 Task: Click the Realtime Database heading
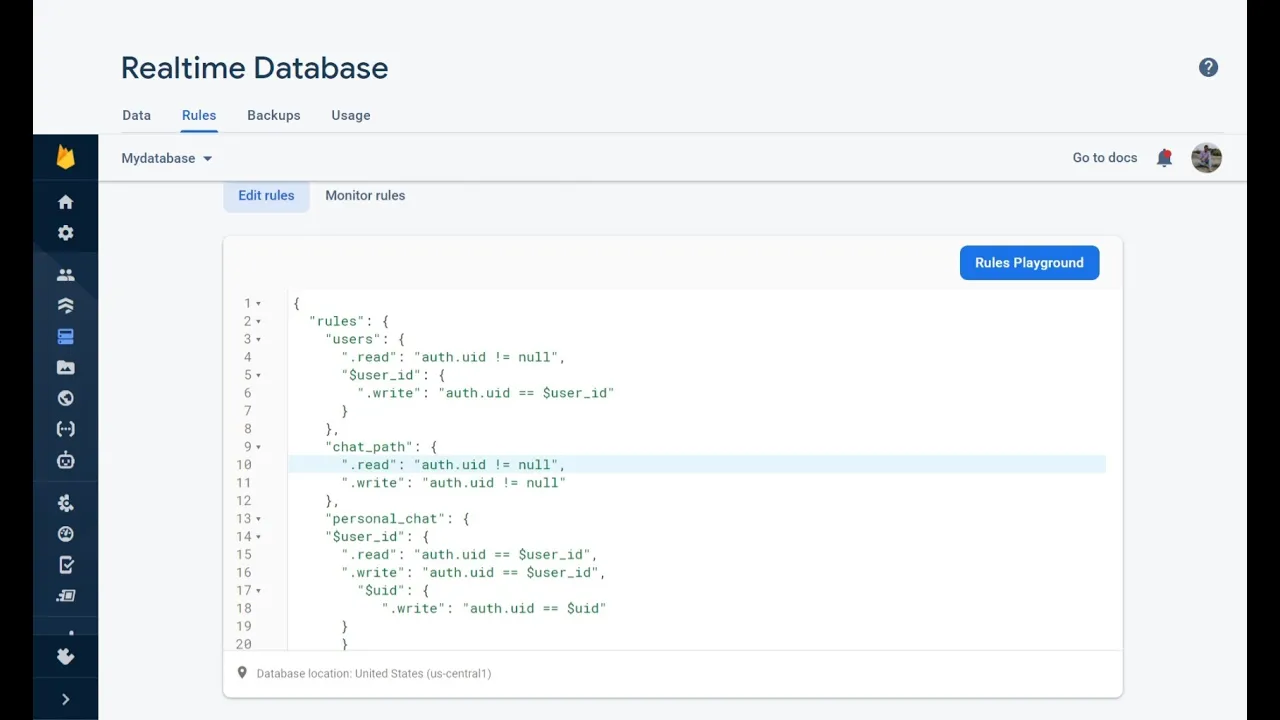pyautogui.click(x=255, y=68)
